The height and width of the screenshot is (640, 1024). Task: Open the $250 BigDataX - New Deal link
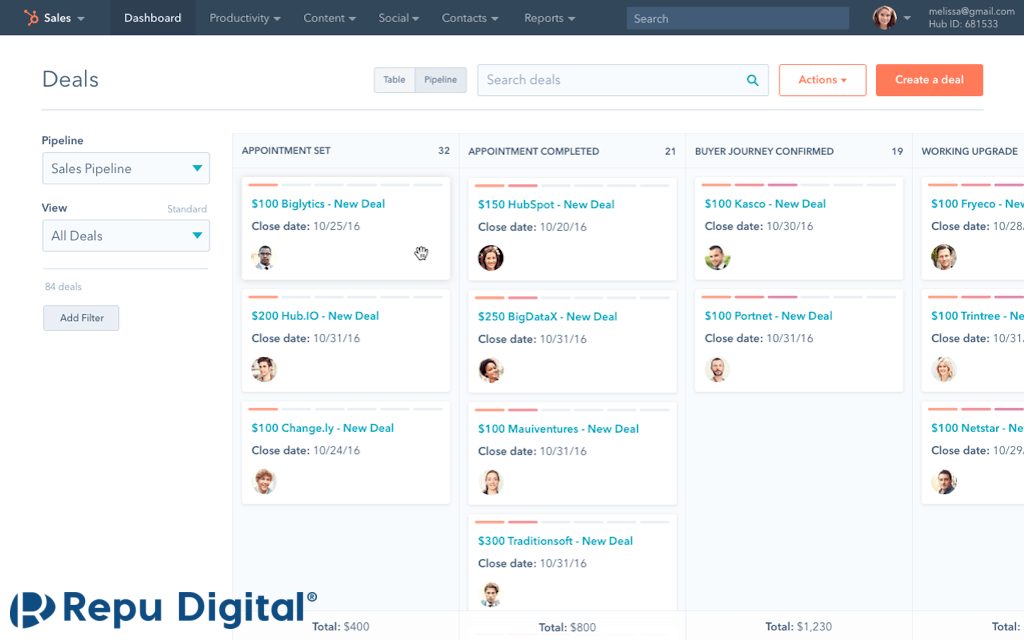(x=547, y=317)
